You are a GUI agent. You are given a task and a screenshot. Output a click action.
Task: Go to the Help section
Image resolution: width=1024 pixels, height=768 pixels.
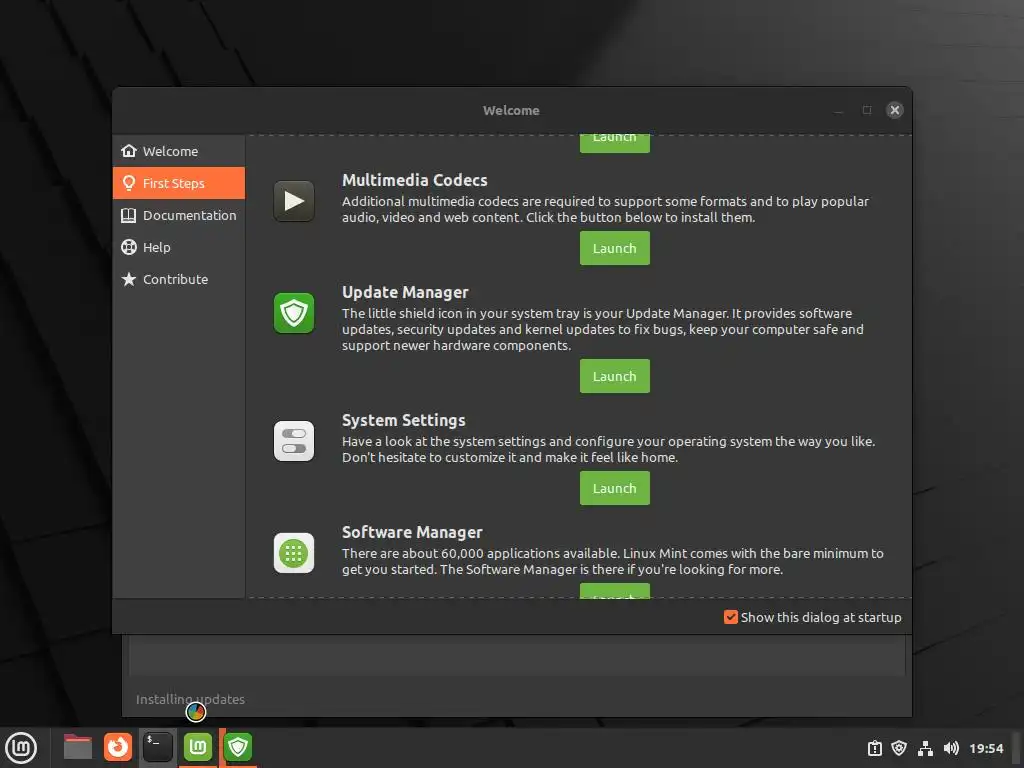click(178, 247)
